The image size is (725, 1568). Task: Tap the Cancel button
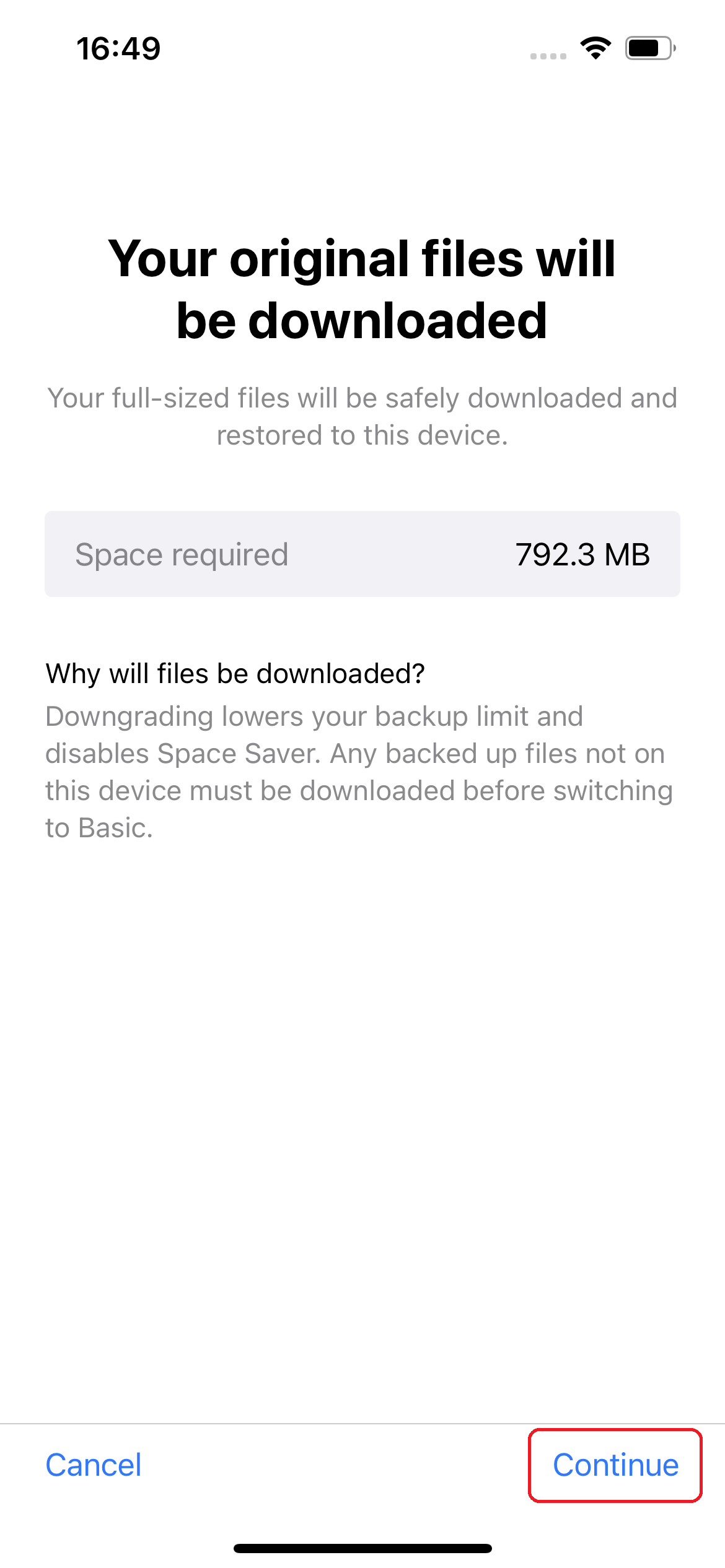(94, 1465)
